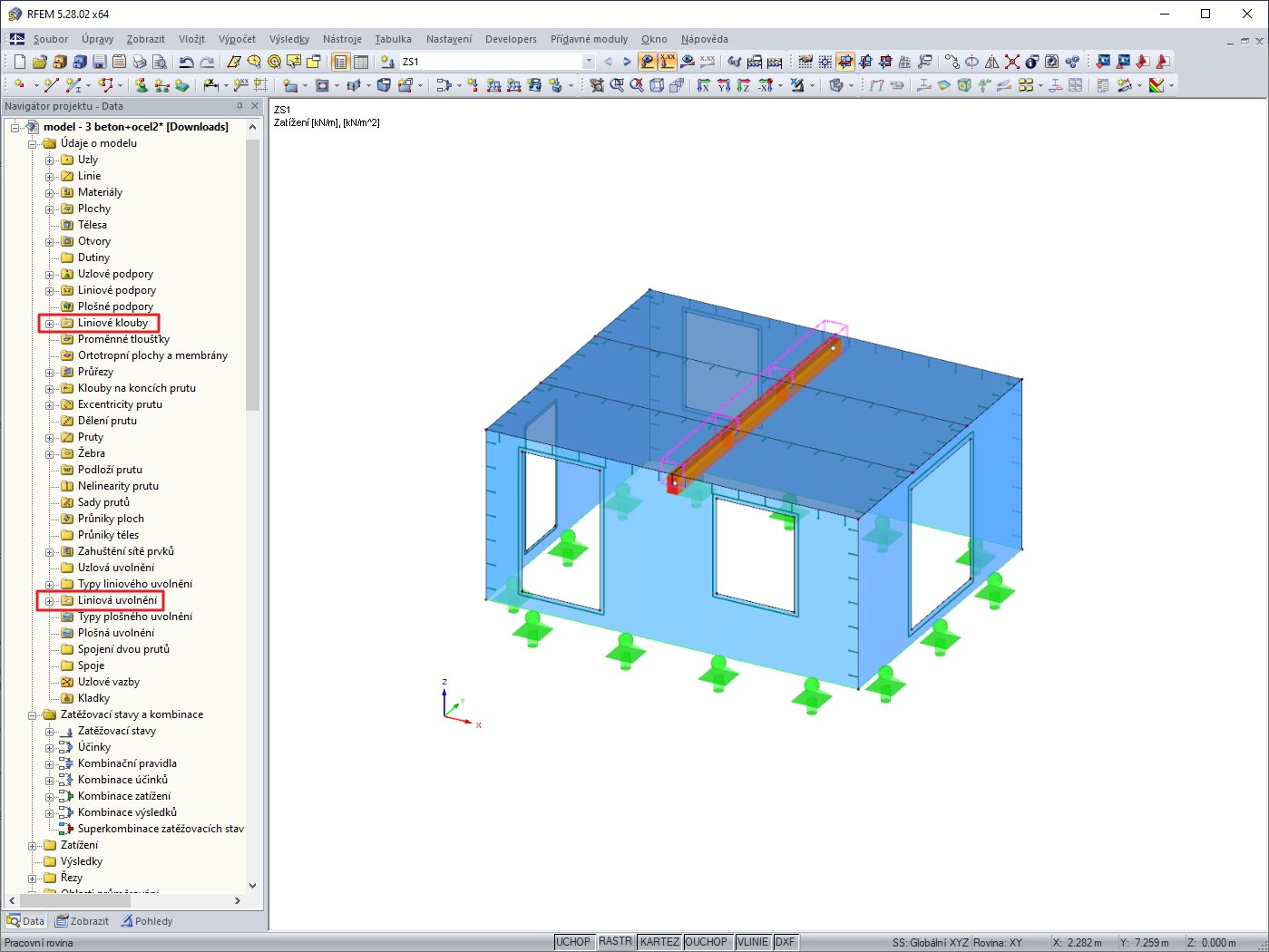Image resolution: width=1269 pixels, height=952 pixels.
Task: Click the view in Y direction icon
Action: click(x=724, y=85)
